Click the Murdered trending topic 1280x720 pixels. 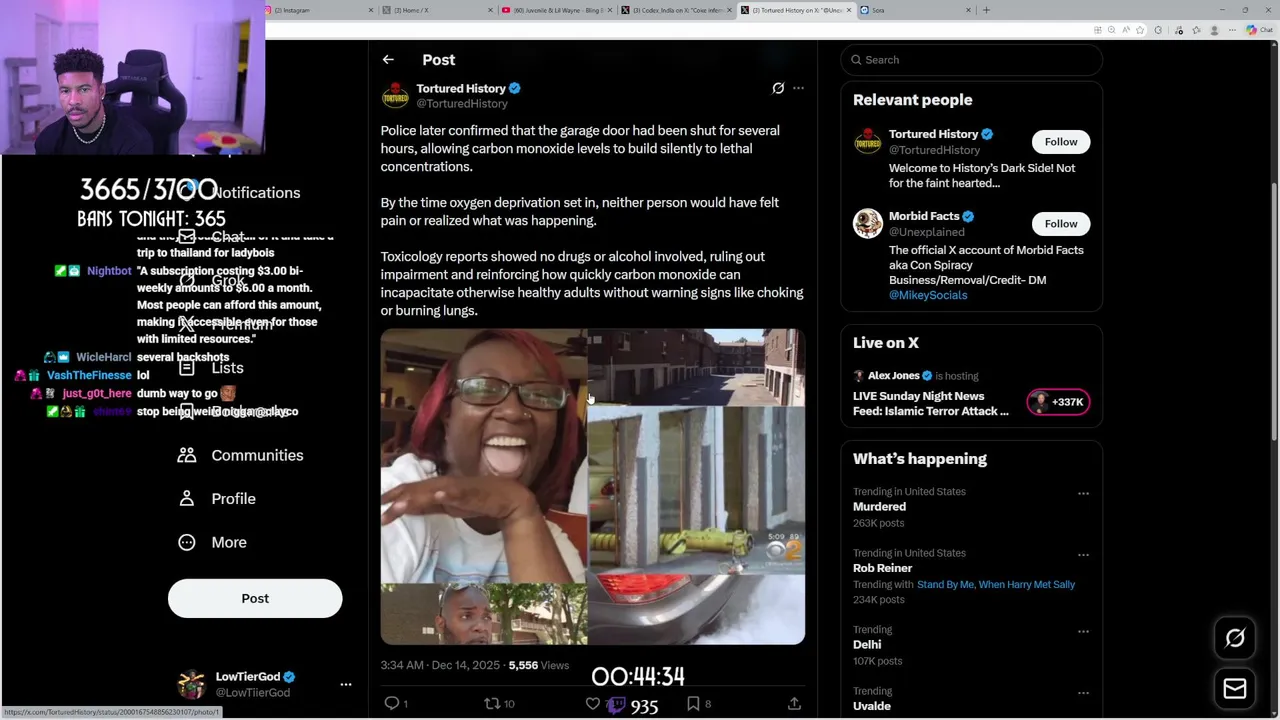click(879, 507)
